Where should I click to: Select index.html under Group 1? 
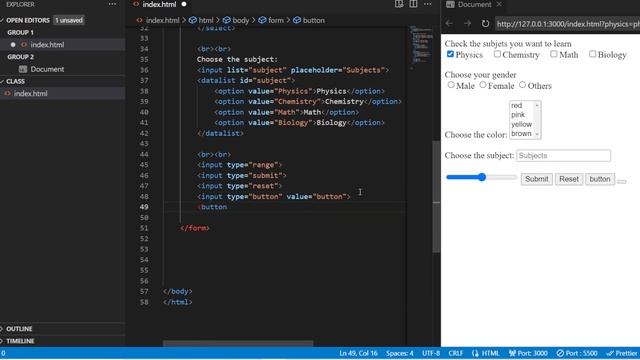pos(47,44)
